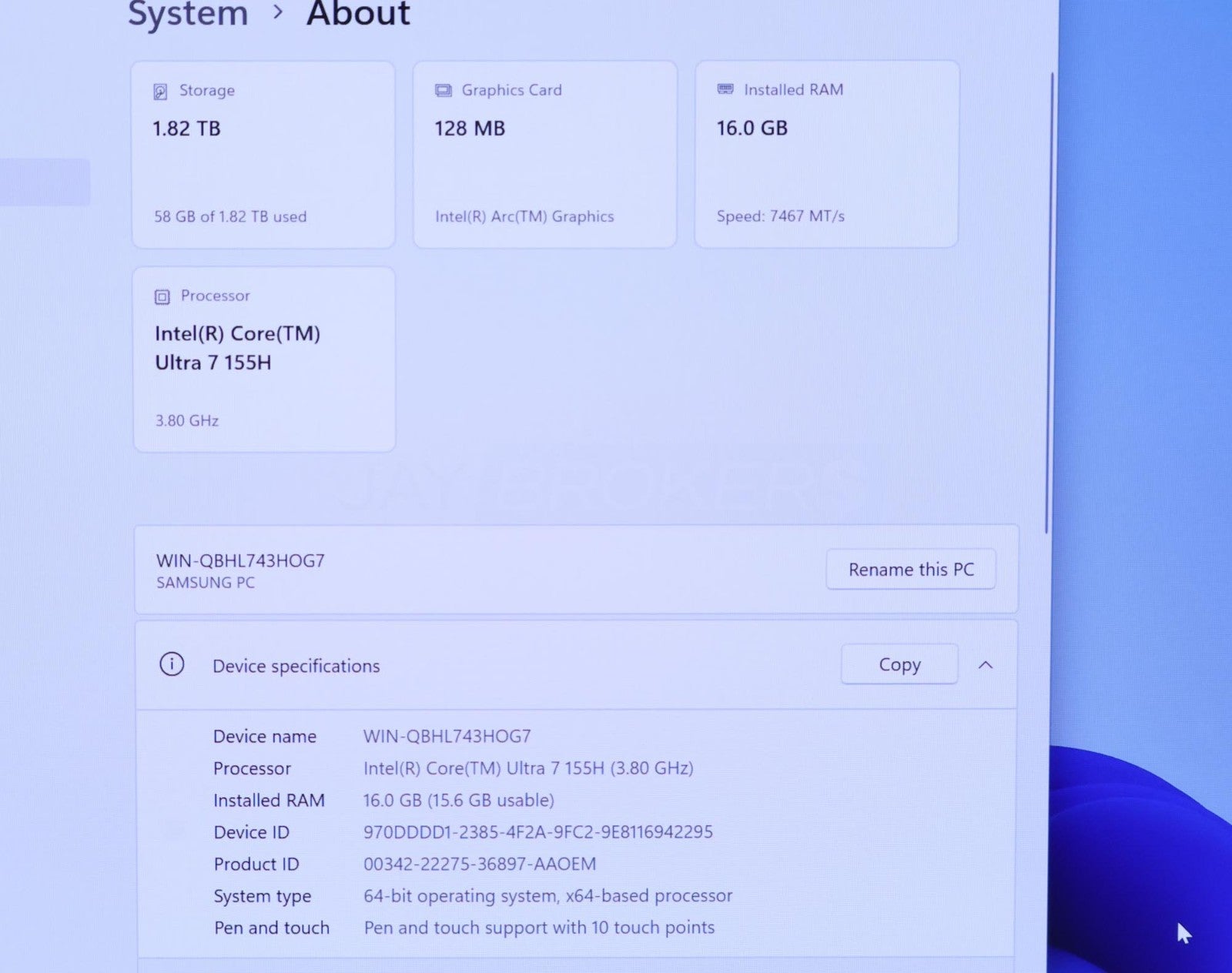Click the Product ID value text
The image size is (1232, 973).
[479, 864]
